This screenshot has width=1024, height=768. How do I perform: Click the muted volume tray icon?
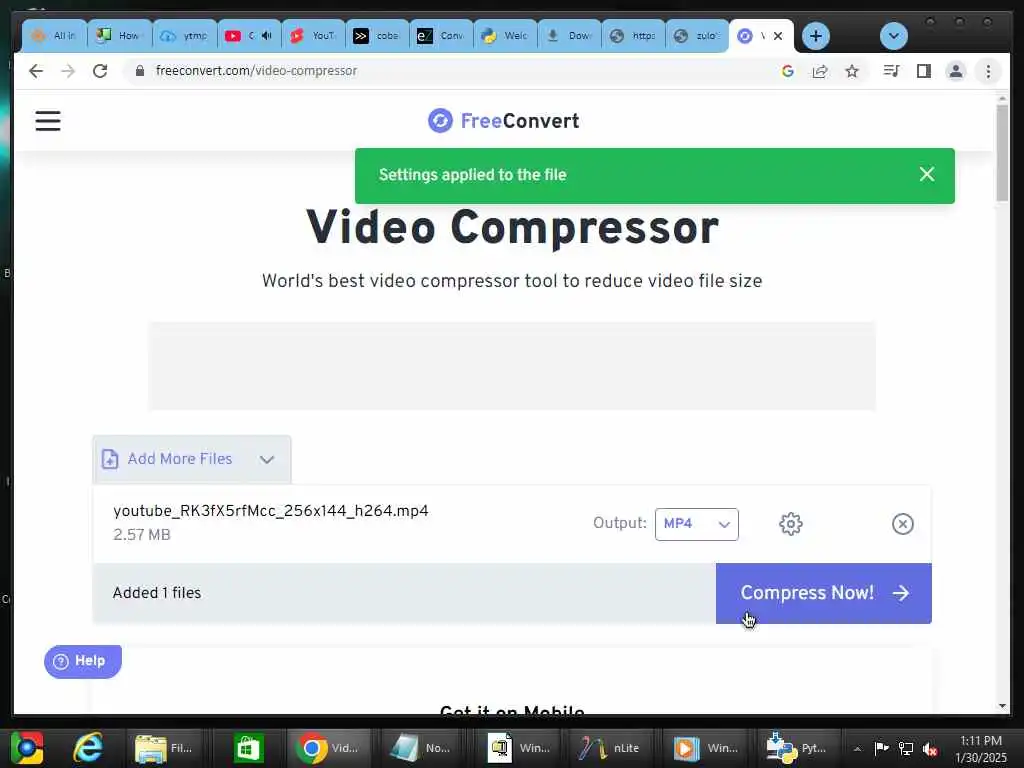click(x=930, y=748)
